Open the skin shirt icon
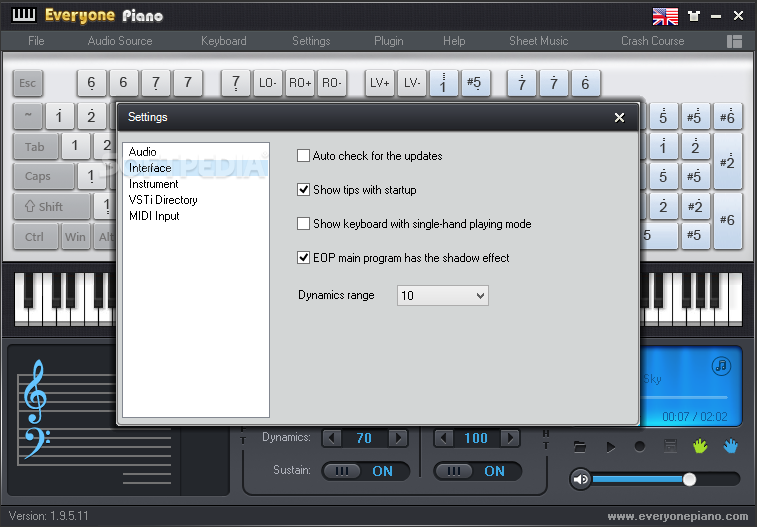 click(694, 16)
